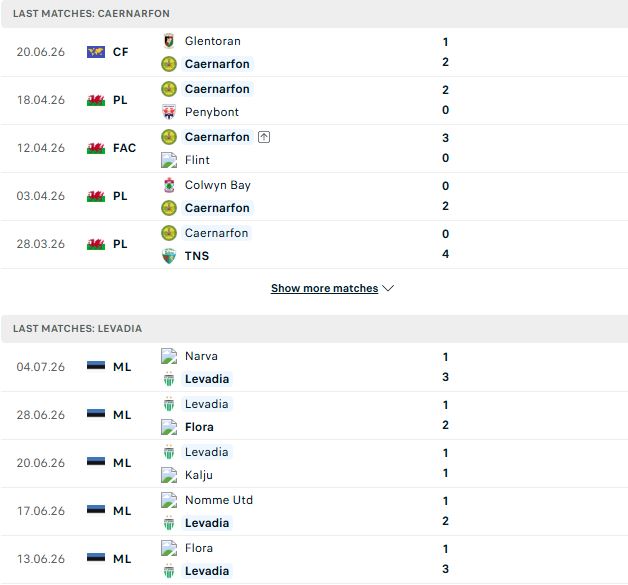Click the chevron next to Show more matches

(388, 288)
